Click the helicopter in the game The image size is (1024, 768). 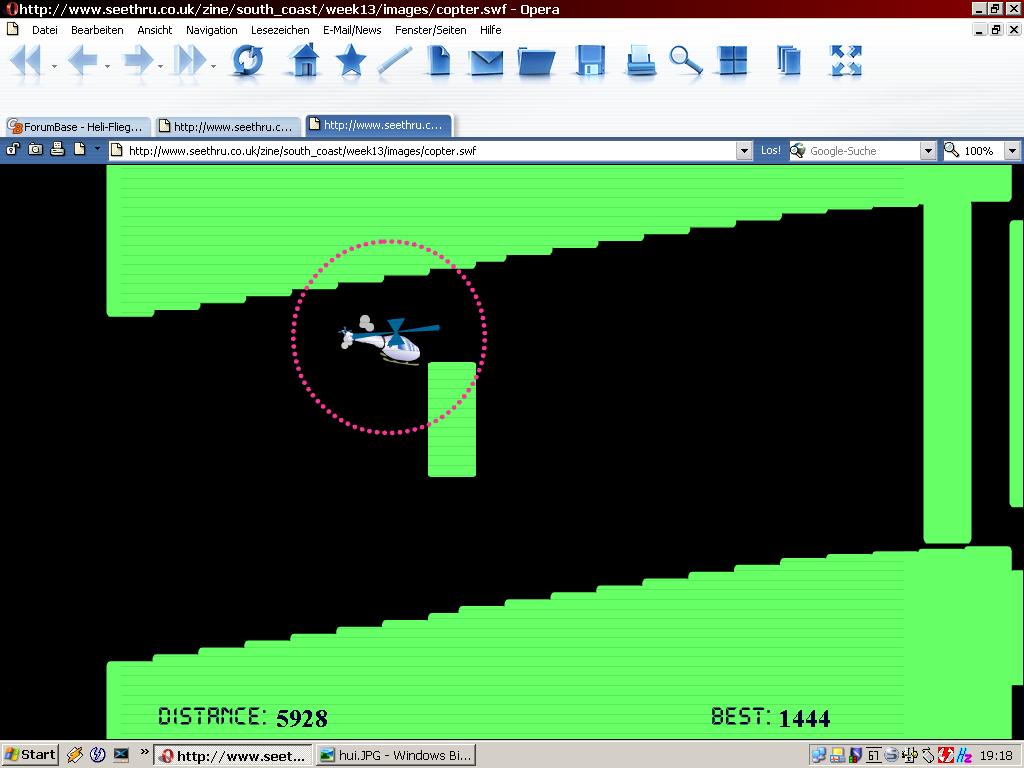(x=389, y=340)
